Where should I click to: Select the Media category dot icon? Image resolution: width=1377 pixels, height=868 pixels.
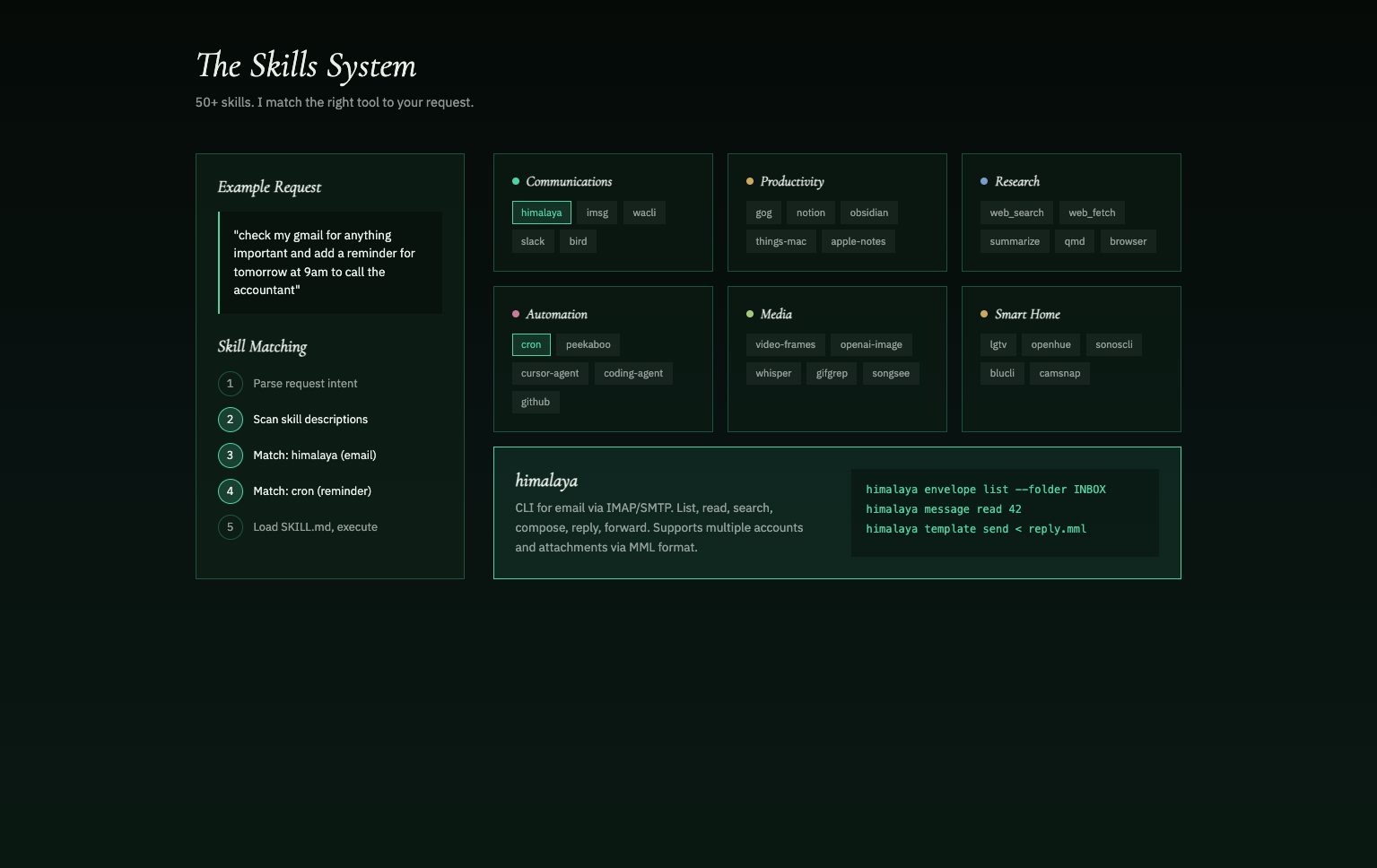[750, 314]
